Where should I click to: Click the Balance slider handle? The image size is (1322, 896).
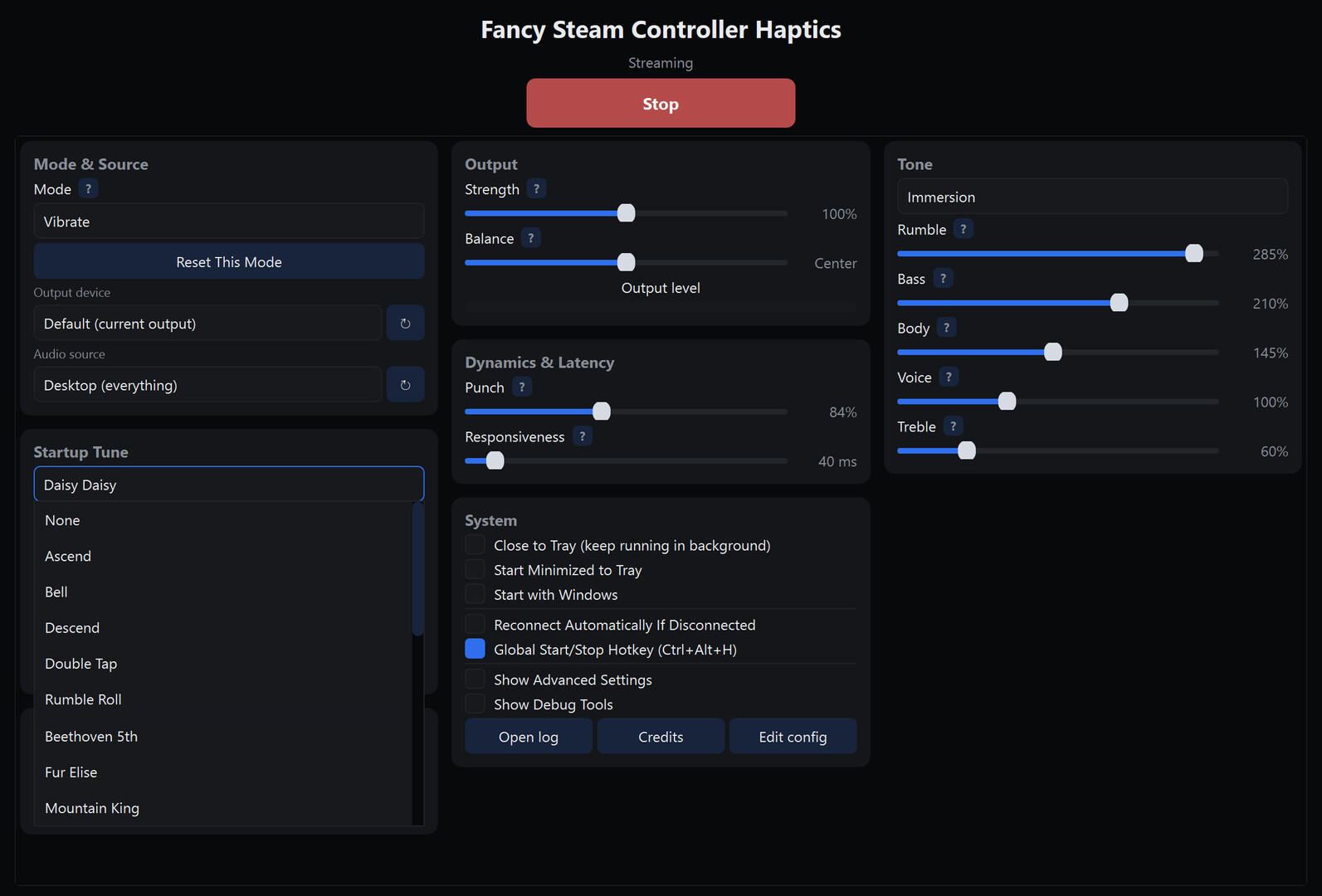click(627, 262)
